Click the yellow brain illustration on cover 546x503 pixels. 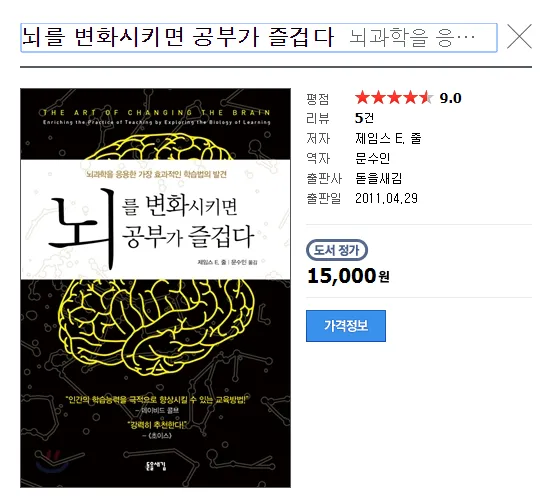pyautogui.click(x=157, y=324)
